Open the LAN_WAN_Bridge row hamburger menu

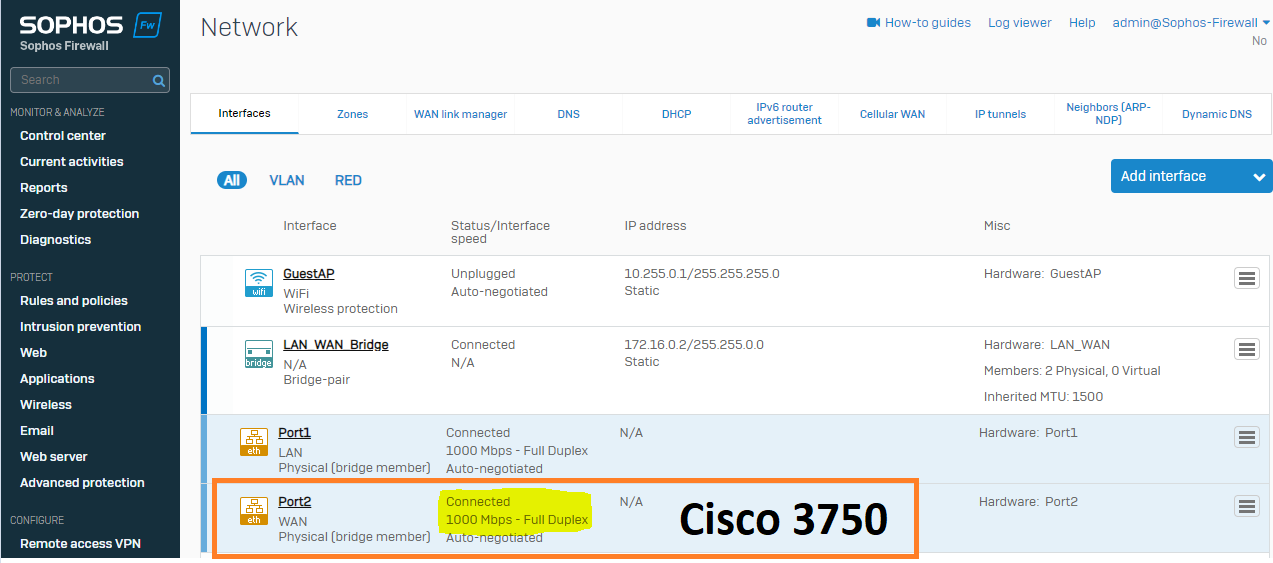pos(1246,349)
